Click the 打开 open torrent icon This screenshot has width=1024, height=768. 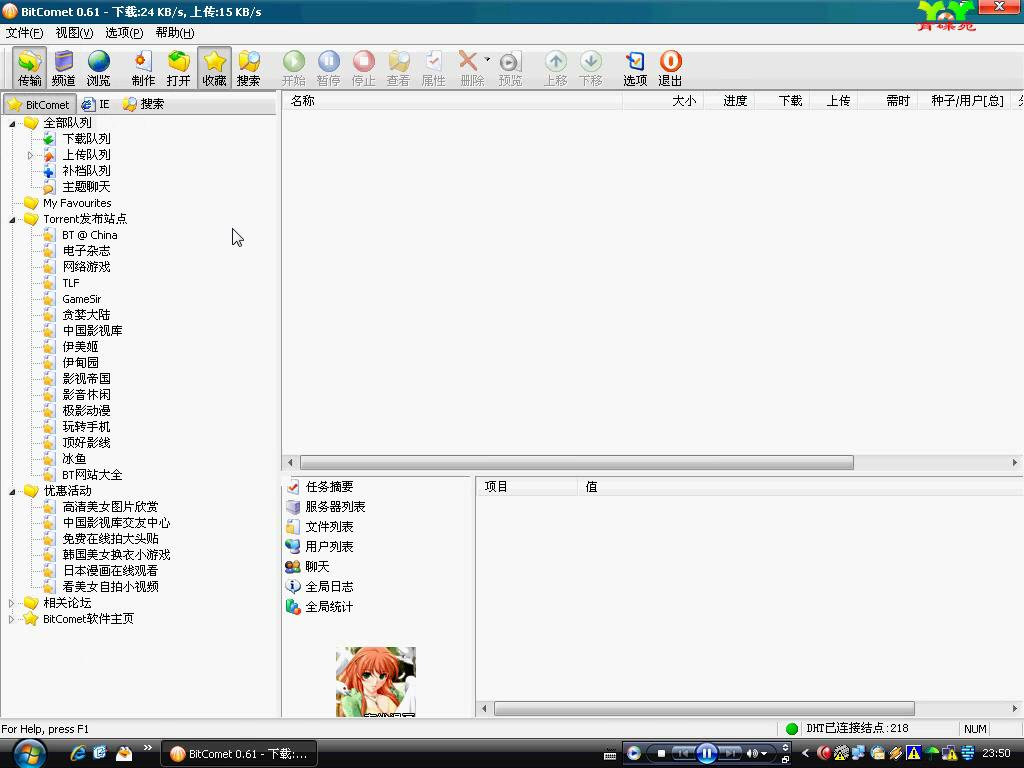point(178,68)
